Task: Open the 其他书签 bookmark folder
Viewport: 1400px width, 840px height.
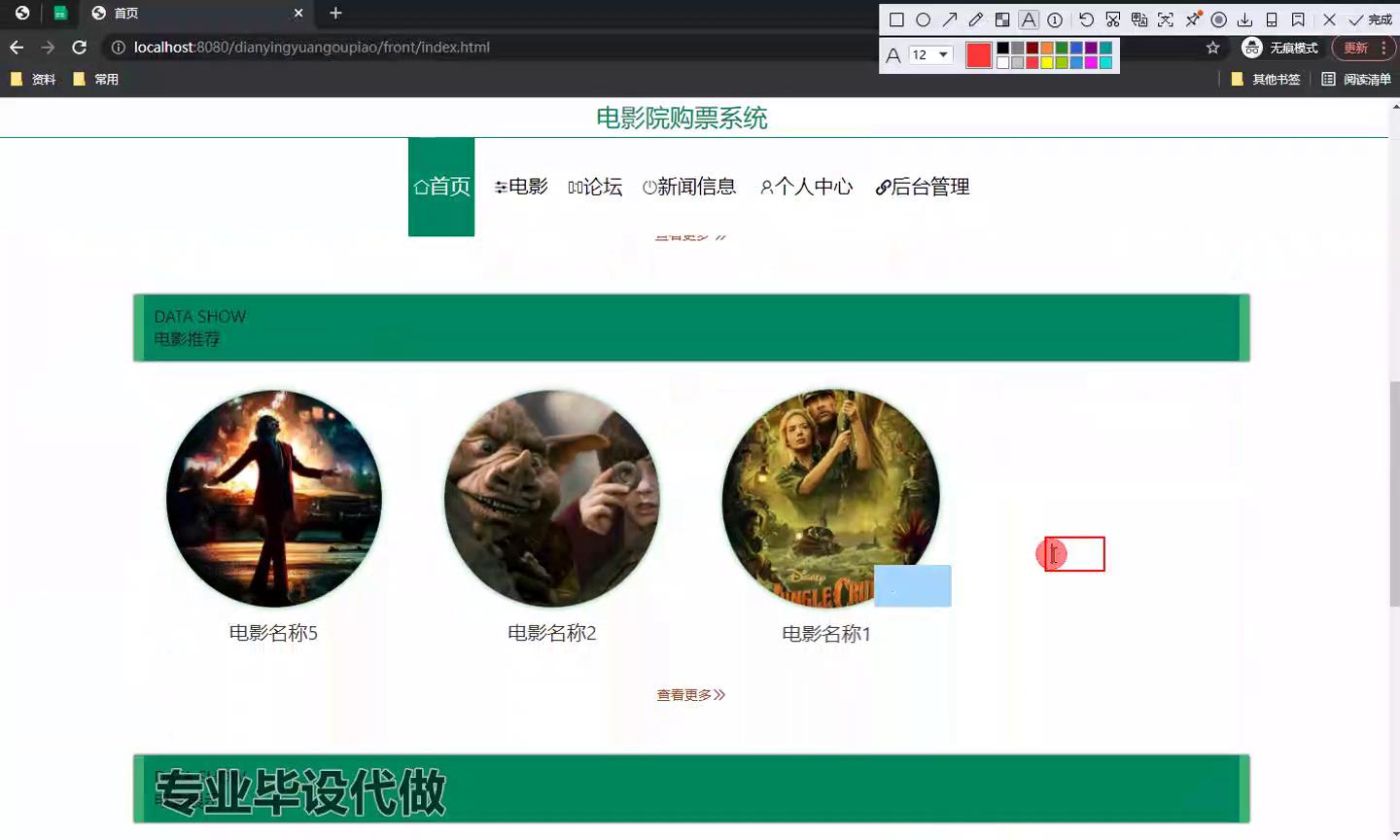Action: coord(1266,80)
